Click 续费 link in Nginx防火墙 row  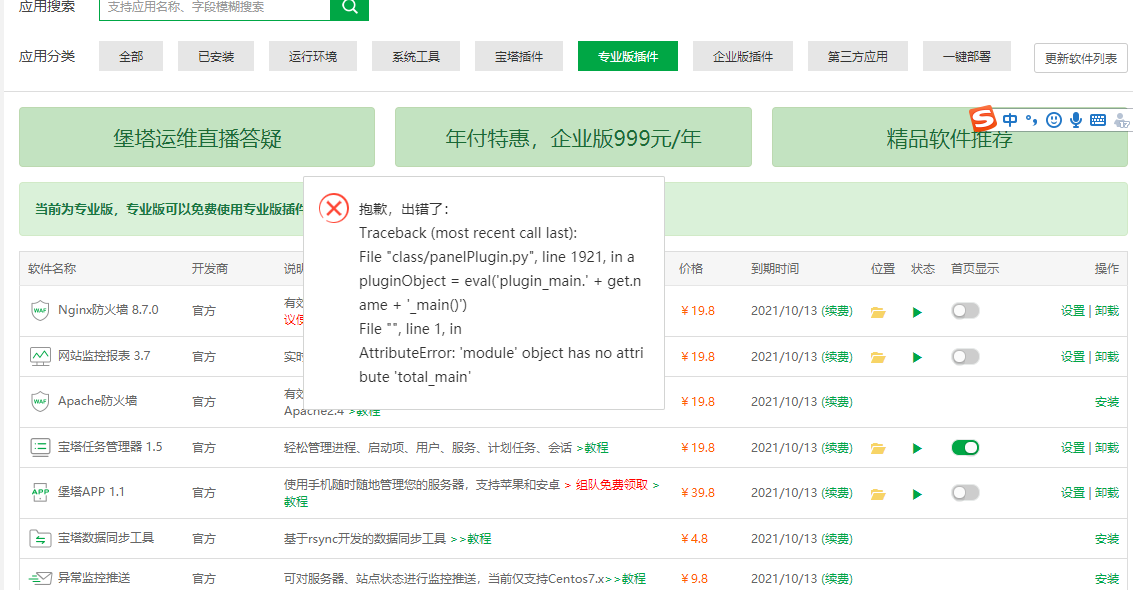pyautogui.click(x=837, y=311)
